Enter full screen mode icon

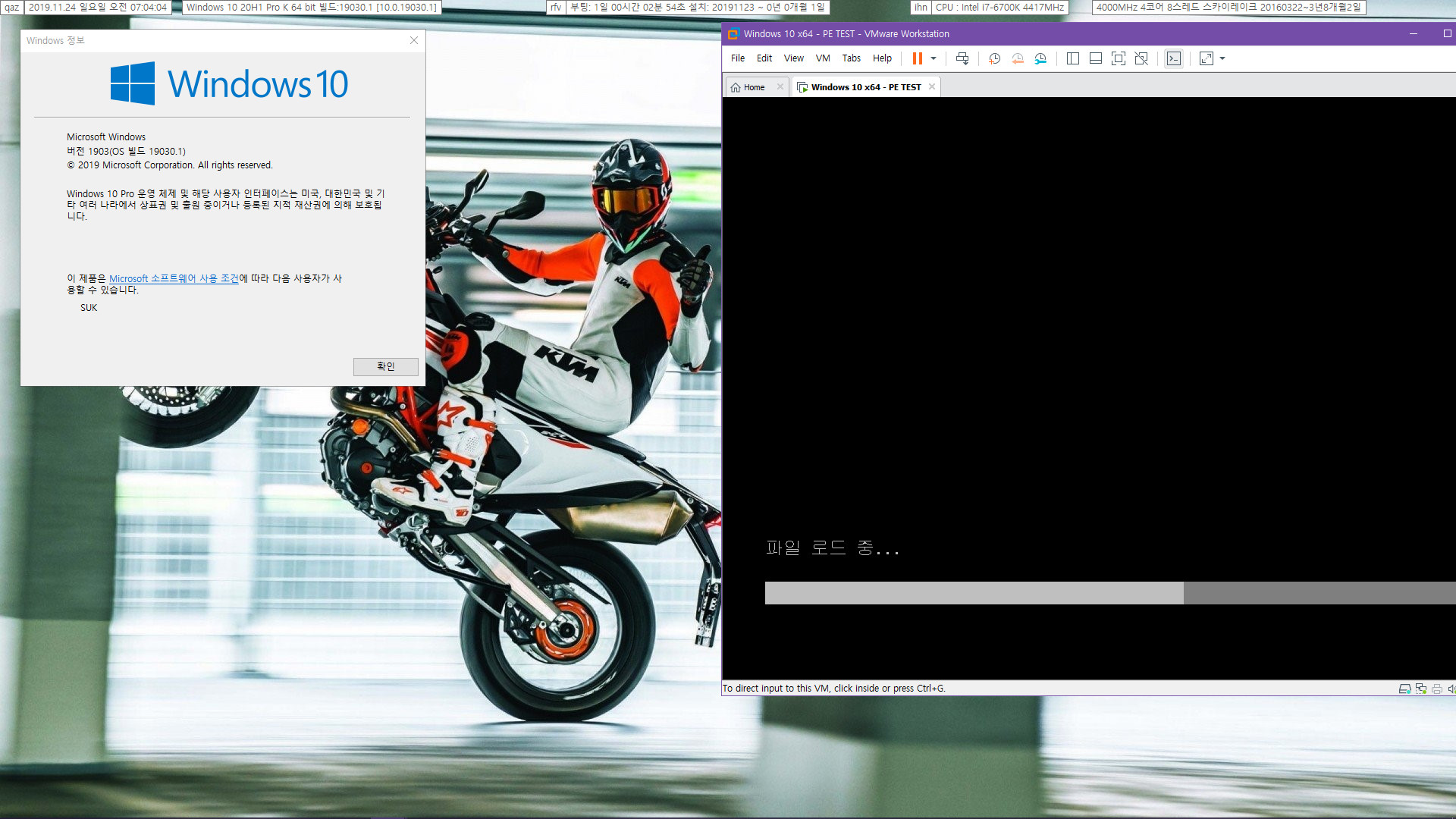click(x=1119, y=58)
